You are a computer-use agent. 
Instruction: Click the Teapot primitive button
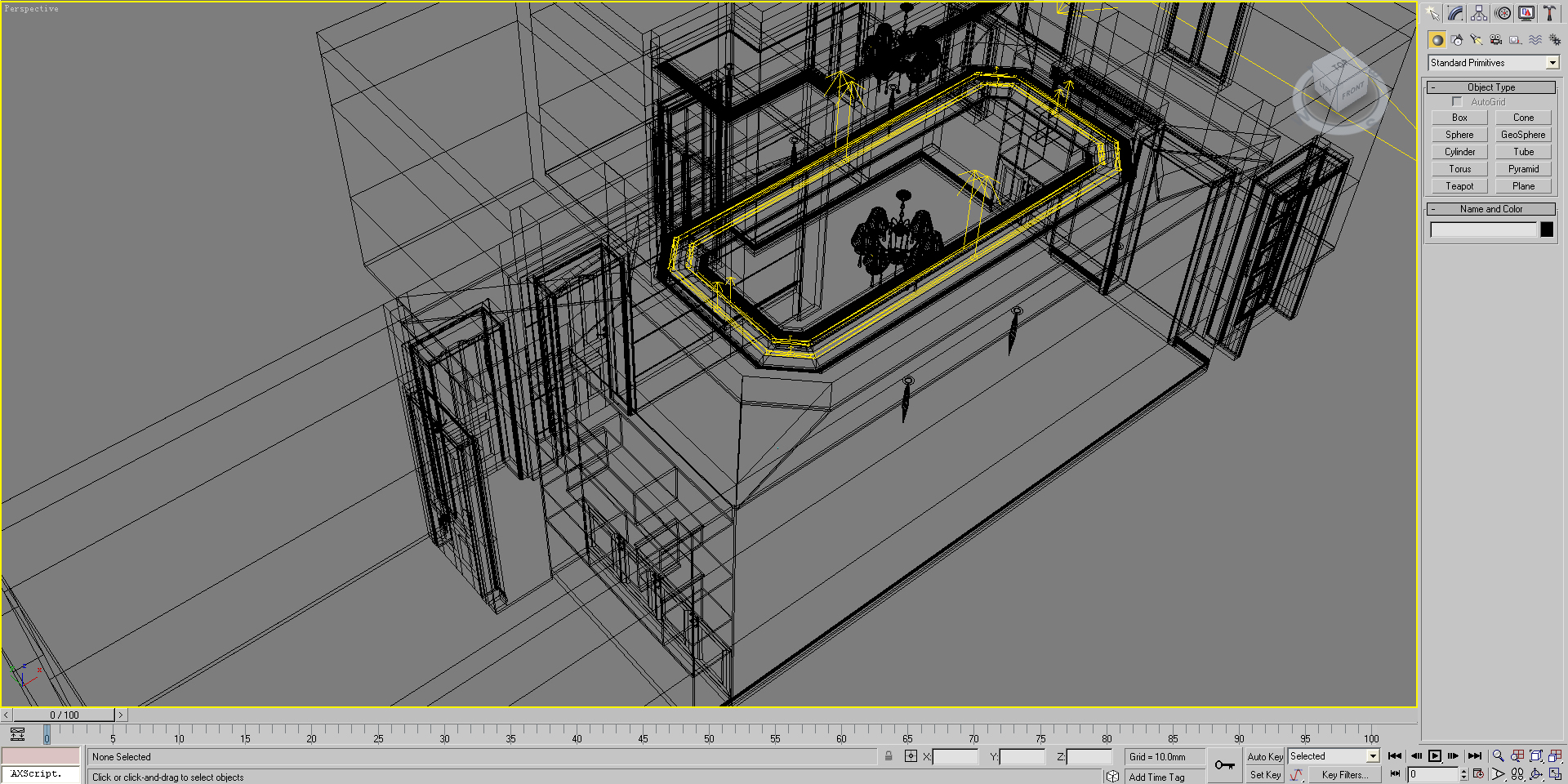(x=1459, y=186)
